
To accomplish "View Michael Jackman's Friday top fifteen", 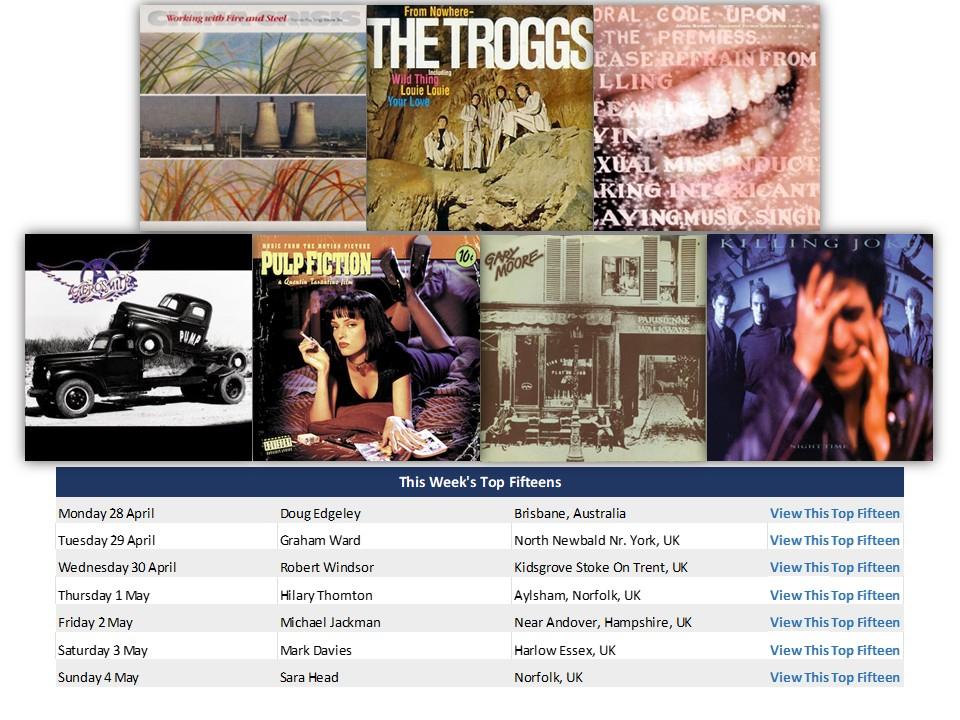I will (834, 622).
